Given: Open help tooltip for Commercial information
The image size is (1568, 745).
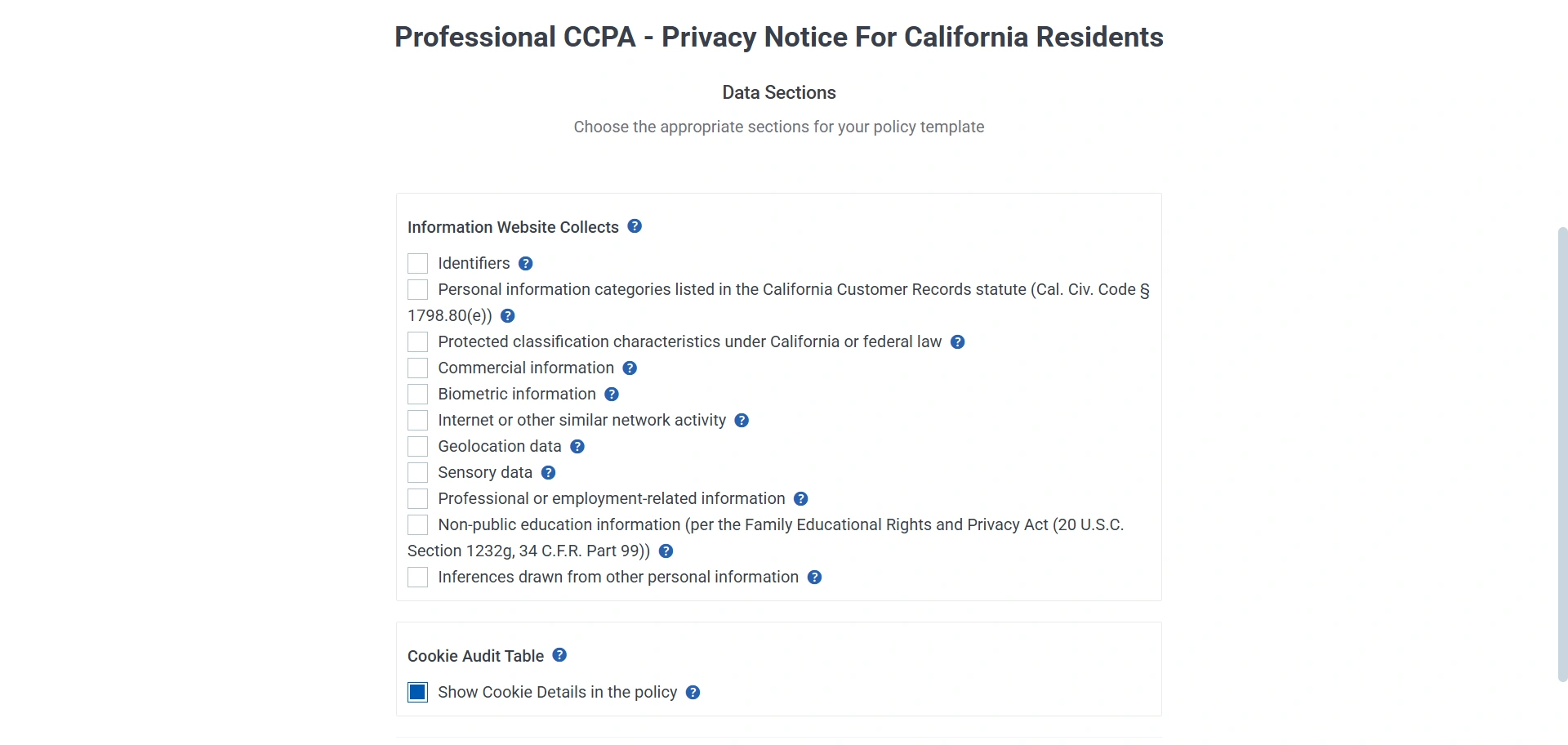Looking at the screenshot, I should 630,368.
